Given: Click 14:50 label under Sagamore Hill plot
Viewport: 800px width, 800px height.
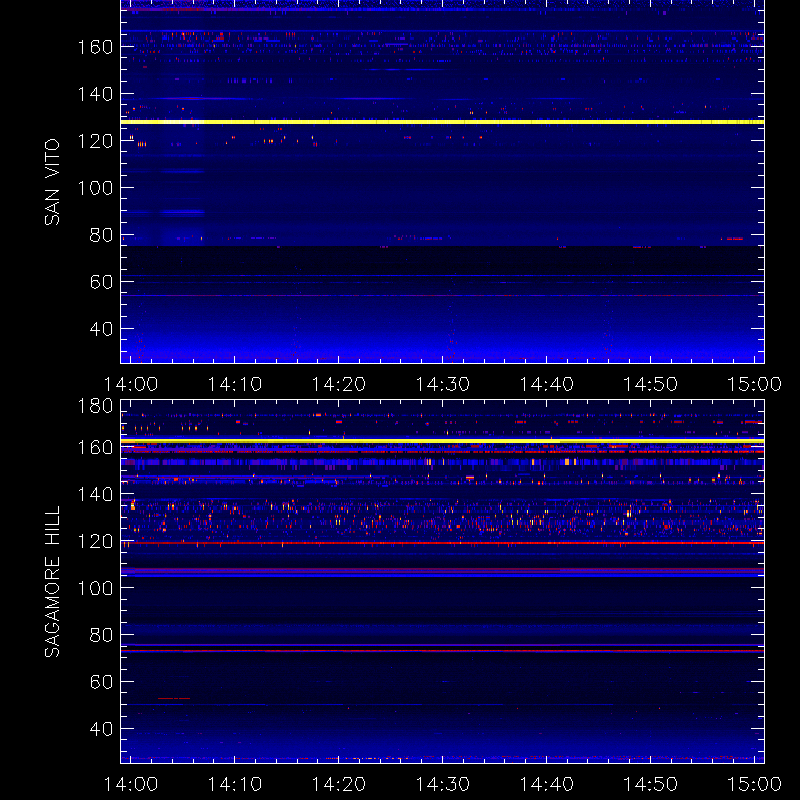Looking at the screenshot, I should click(x=651, y=784).
